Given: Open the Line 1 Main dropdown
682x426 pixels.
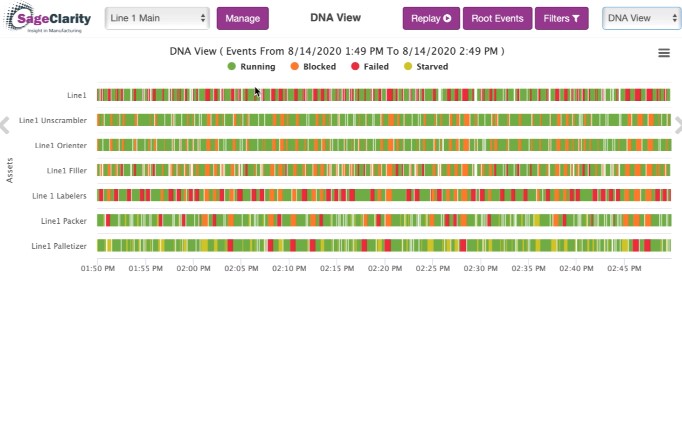Looking at the screenshot, I should [157, 18].
